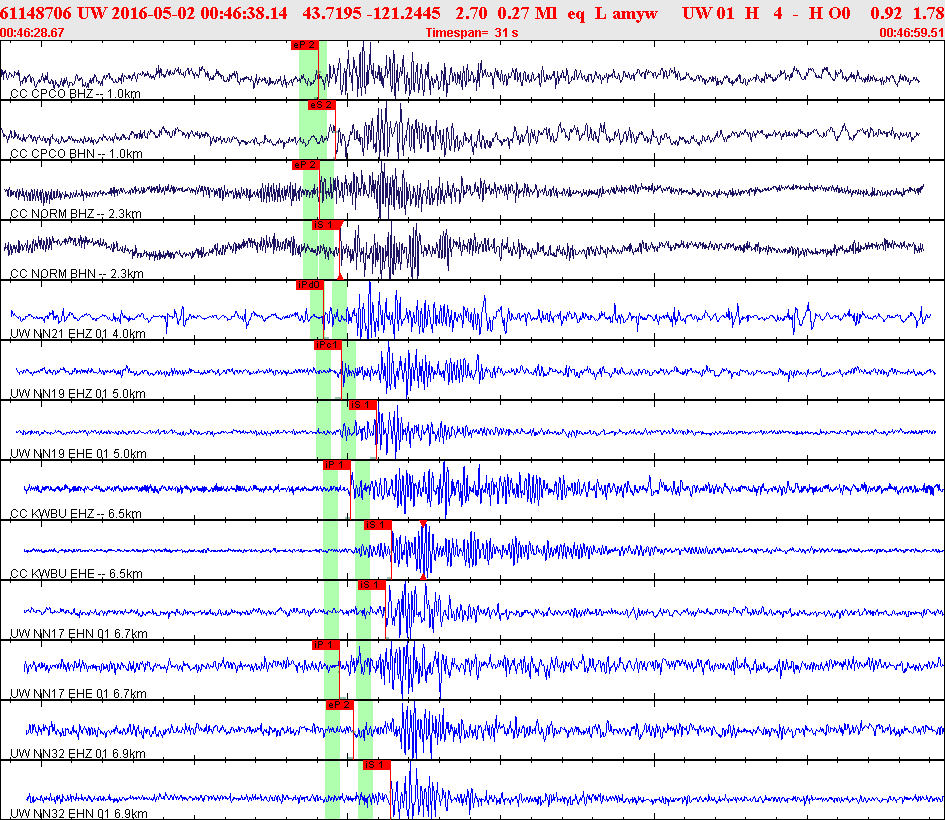Click the eP 2 pick flag on NORM BHZ trace
945x820 pixels.
click(x=305, y=165)
